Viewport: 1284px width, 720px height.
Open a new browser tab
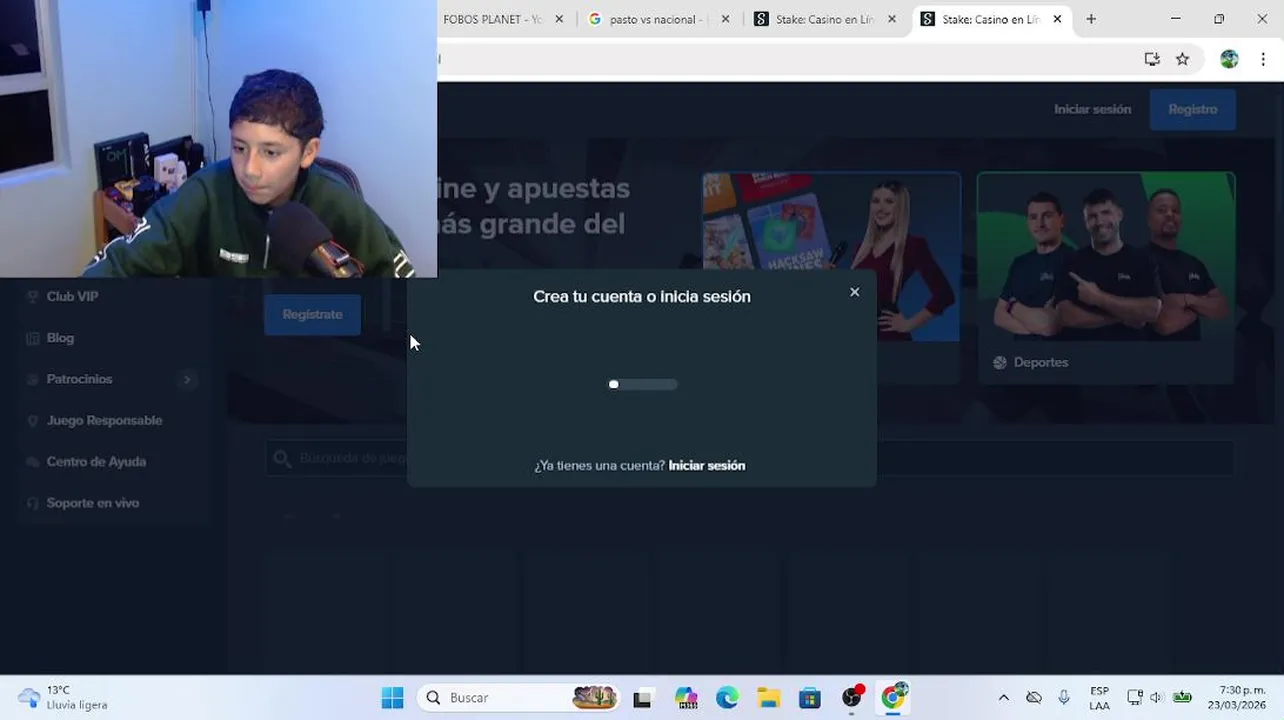tap(1091, 19)
